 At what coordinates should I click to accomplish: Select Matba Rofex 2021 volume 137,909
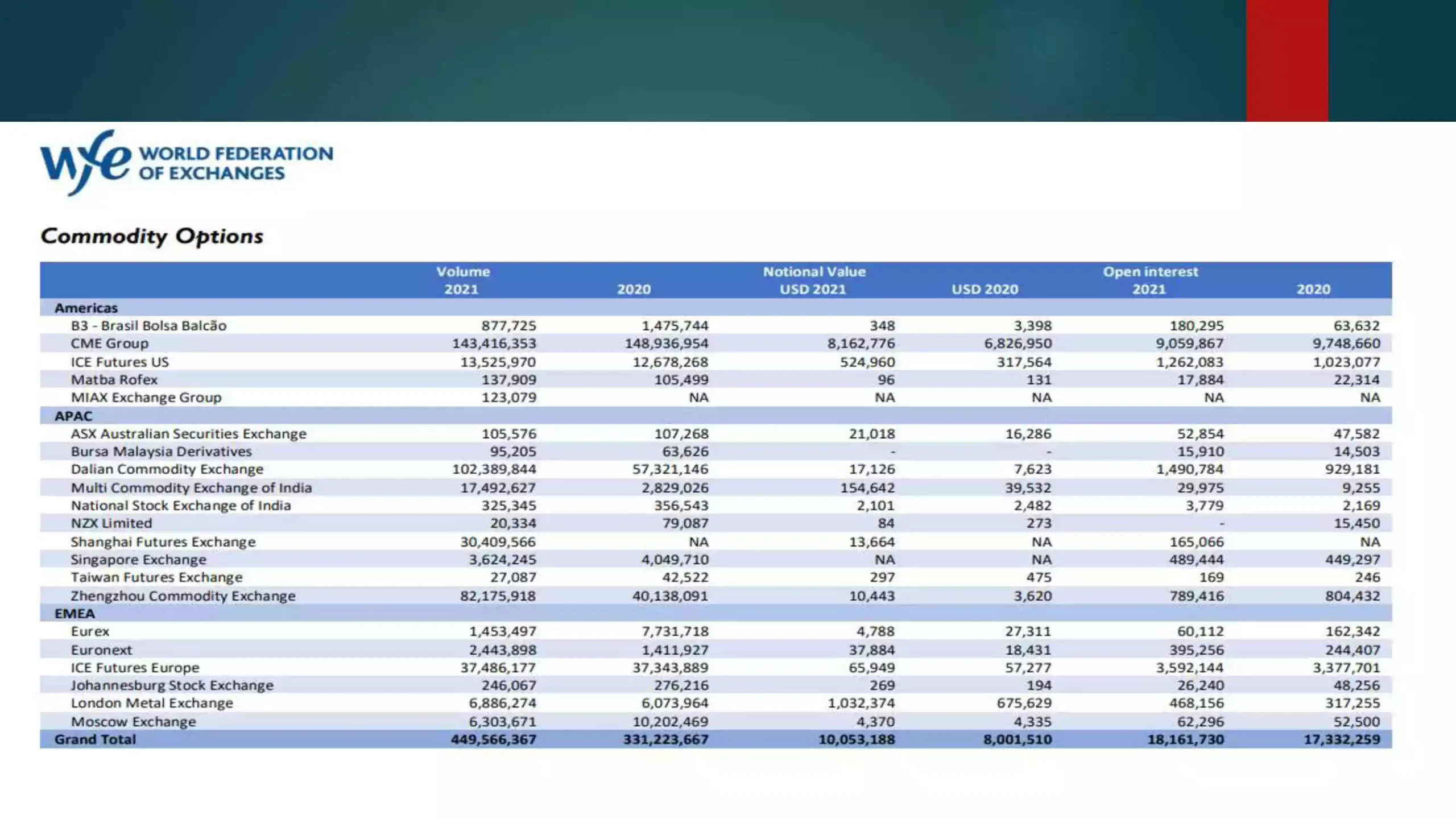(x=508, y=379)
